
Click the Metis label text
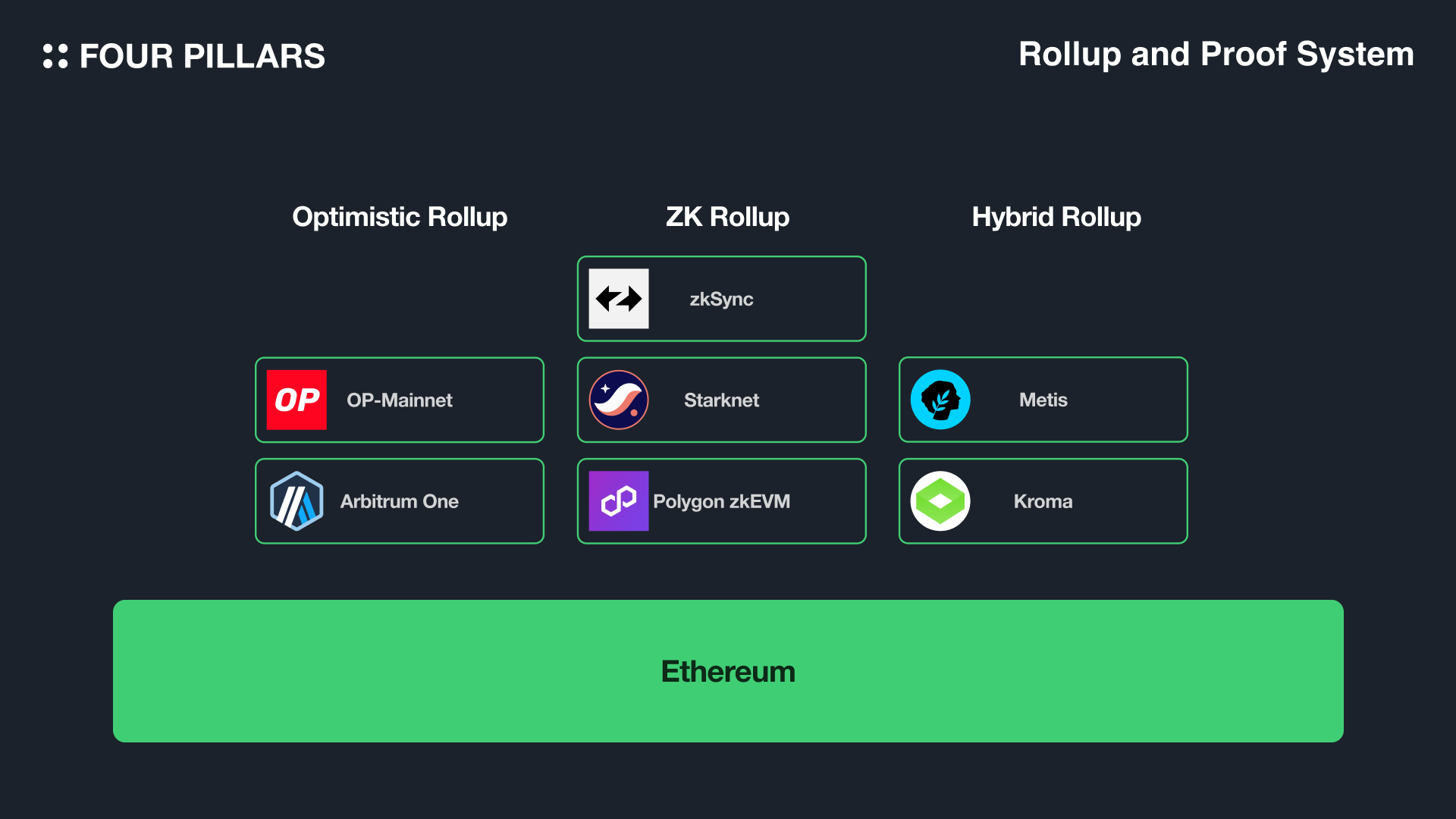pos(1043,400)
